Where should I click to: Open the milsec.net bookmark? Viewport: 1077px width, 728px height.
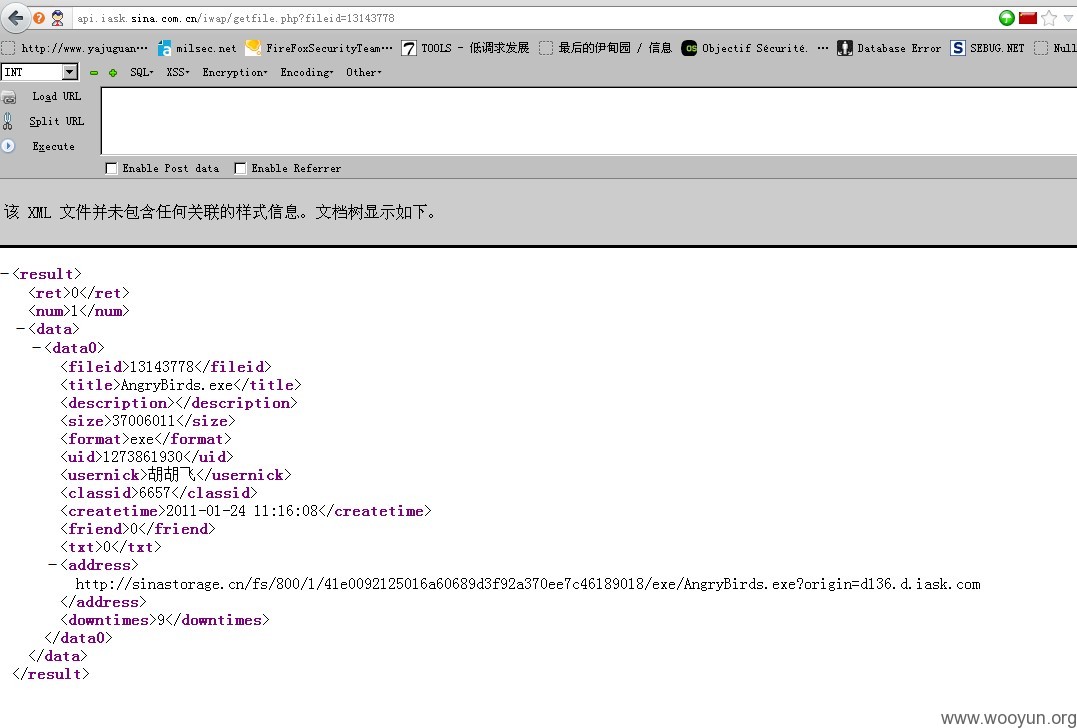coord(197,48)
